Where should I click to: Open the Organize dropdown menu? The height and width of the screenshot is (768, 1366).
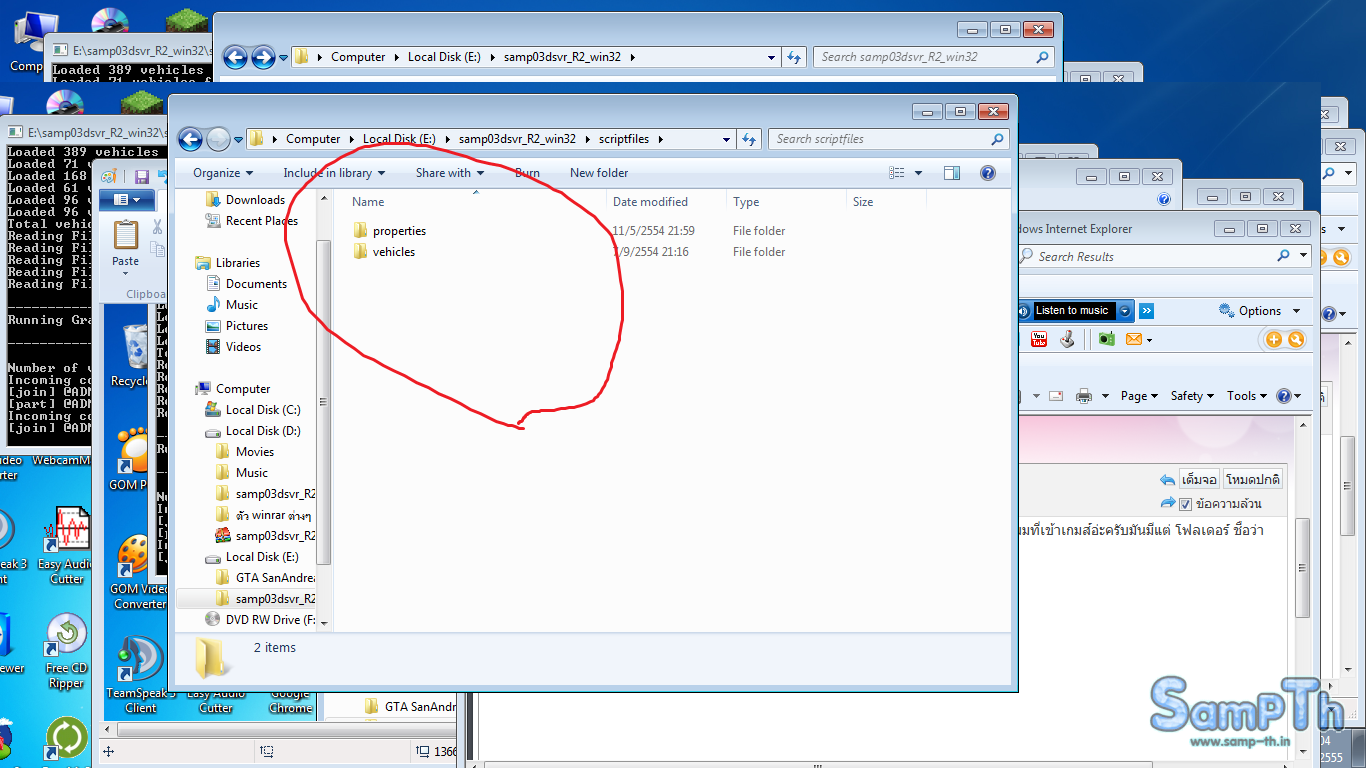[222, 173]
